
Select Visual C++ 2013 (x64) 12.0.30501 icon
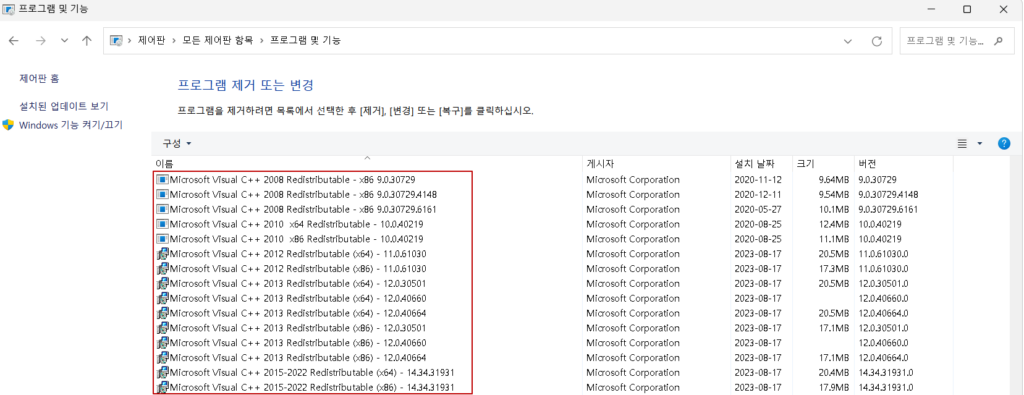[x=163, y=283]
